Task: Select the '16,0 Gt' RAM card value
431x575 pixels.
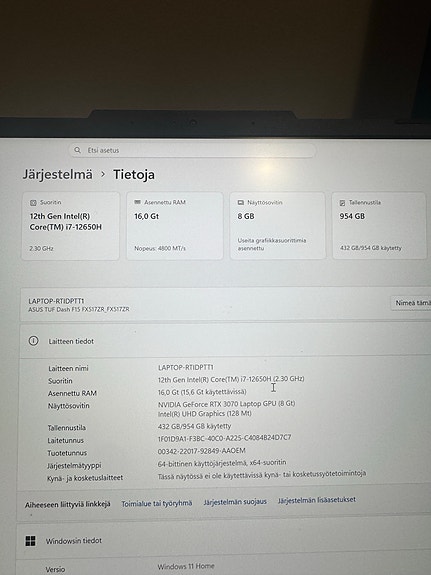Action: tap(146, 216)
